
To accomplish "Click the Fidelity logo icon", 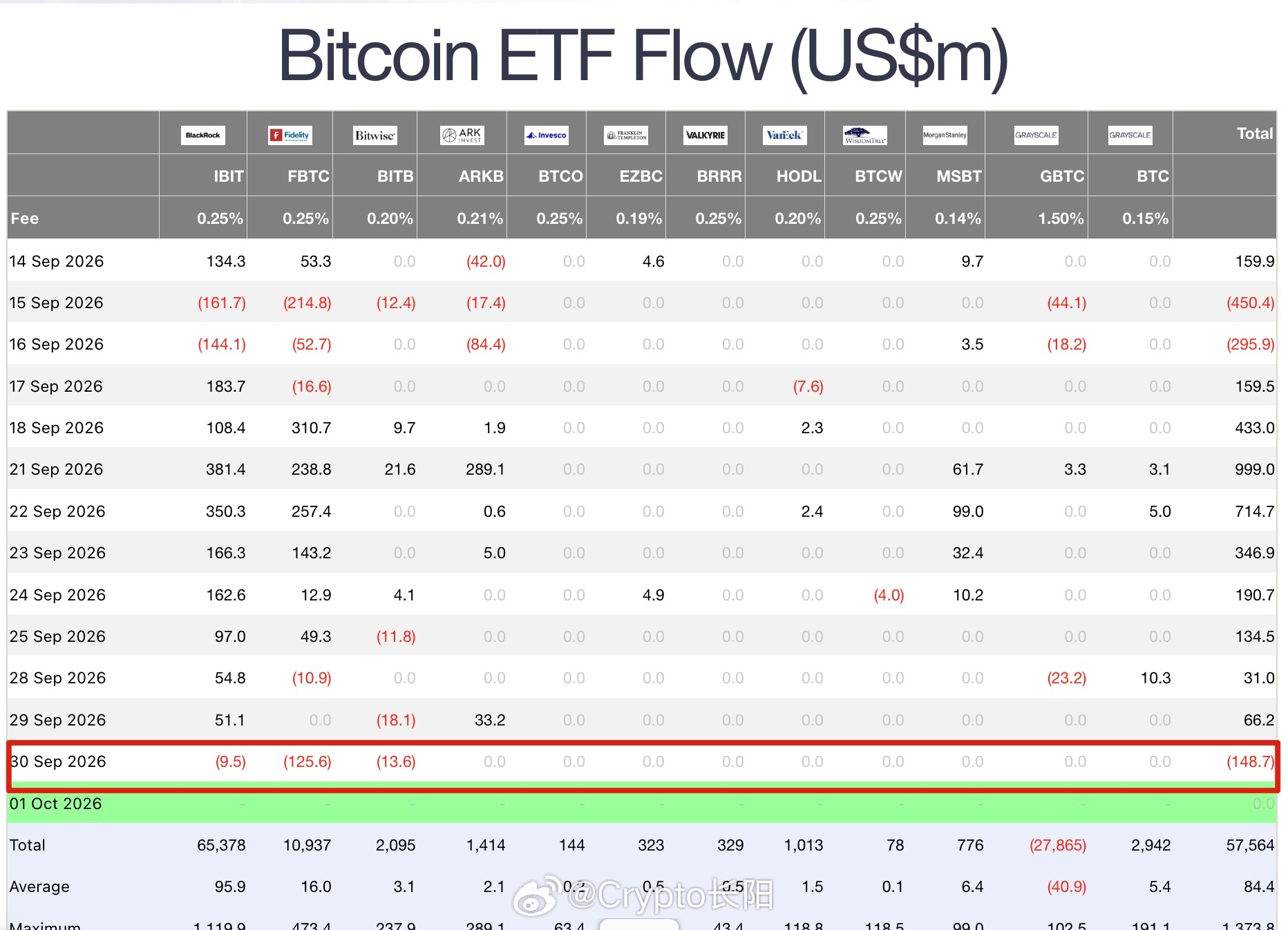I will (x=290, y=135).
